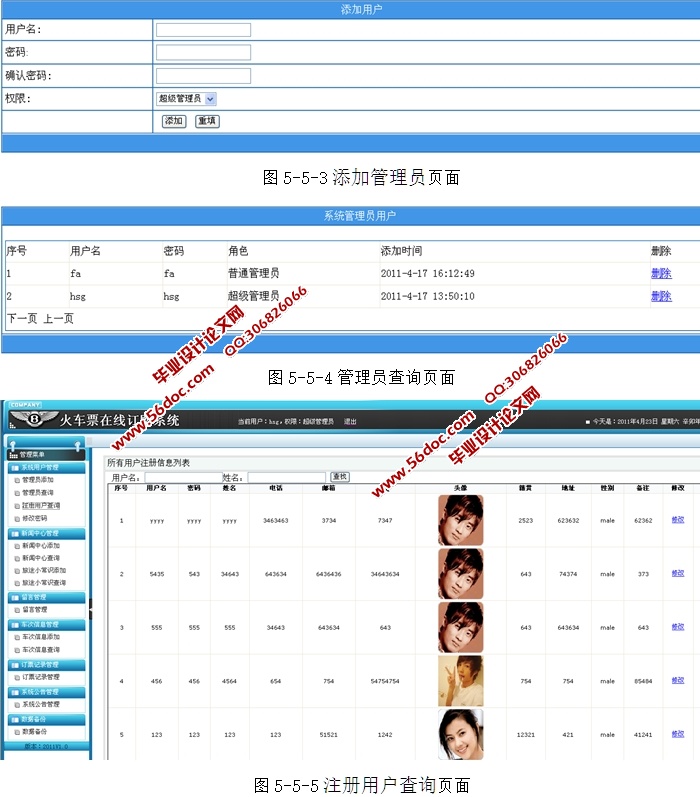Collapse the 系统公告管理 section header
The image size is (700, 797).
[x=46, y=692]
